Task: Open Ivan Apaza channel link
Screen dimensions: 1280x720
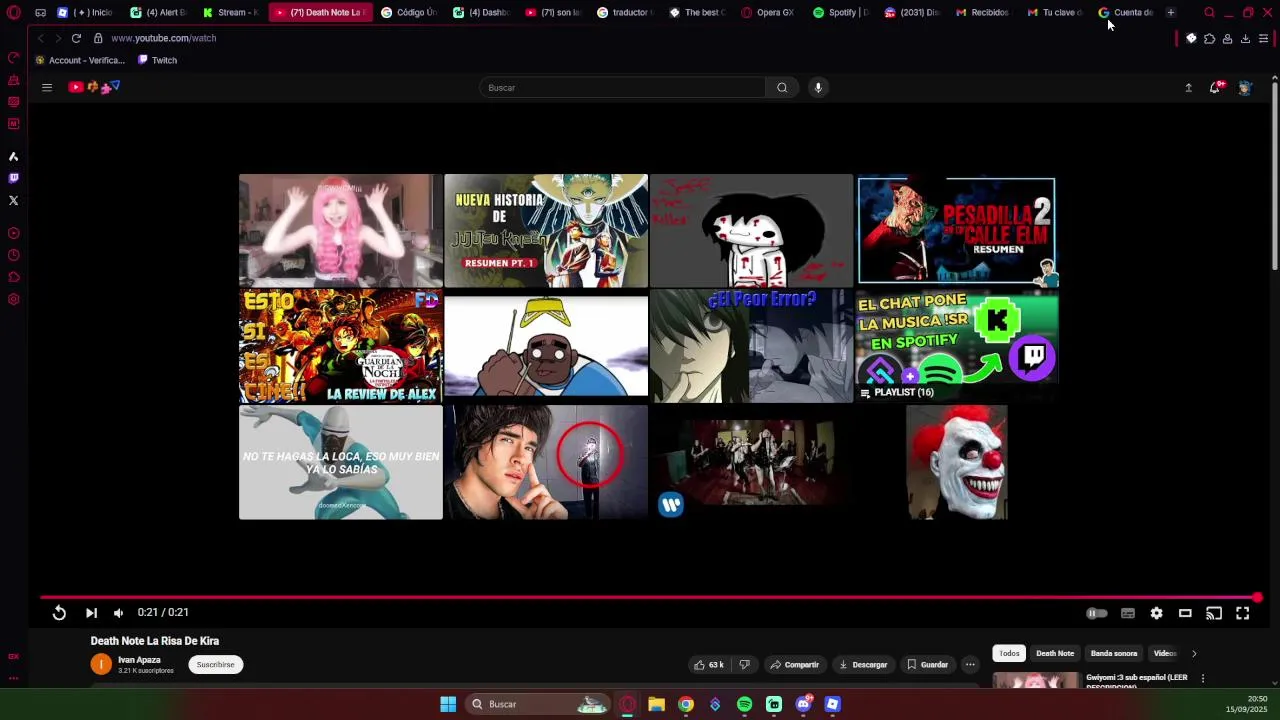Action: pyautogui.click(x=139, y=660)
